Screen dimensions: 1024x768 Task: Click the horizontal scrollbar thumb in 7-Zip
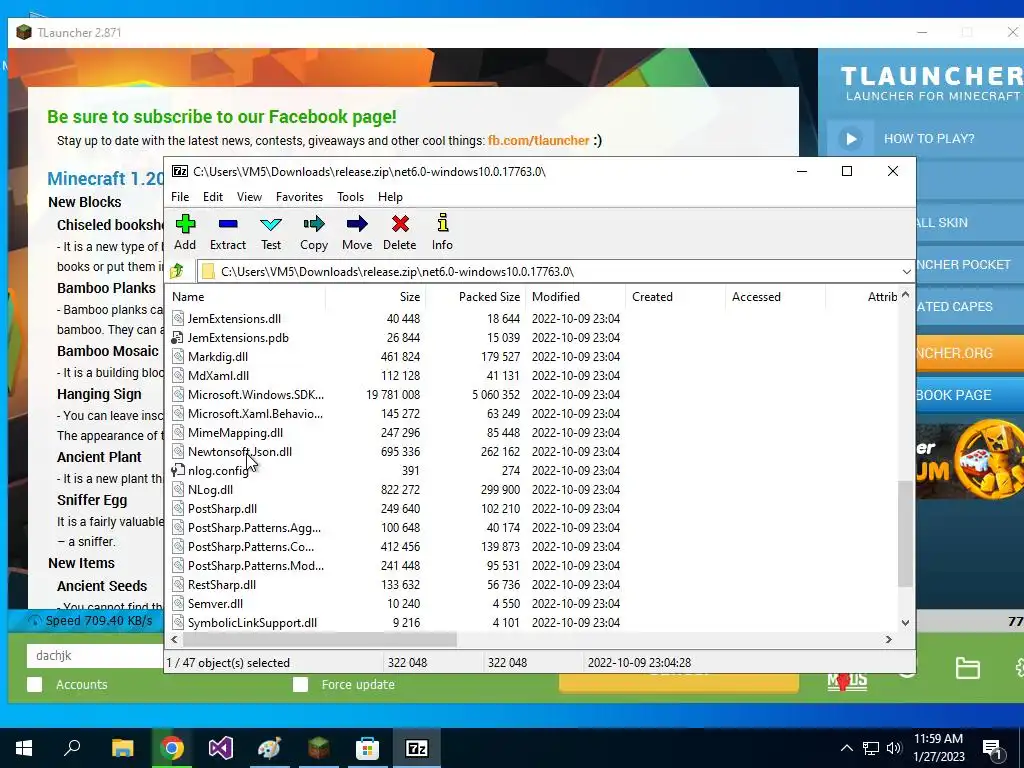click(x=319, y=639)
